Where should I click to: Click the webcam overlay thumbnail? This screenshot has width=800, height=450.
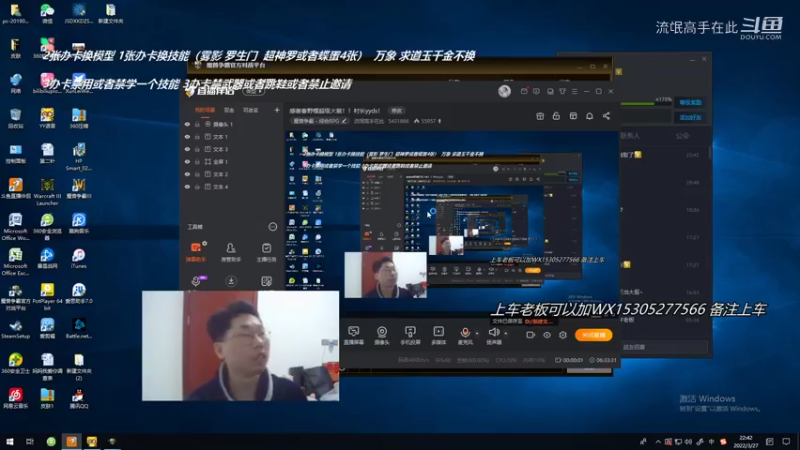240,345
